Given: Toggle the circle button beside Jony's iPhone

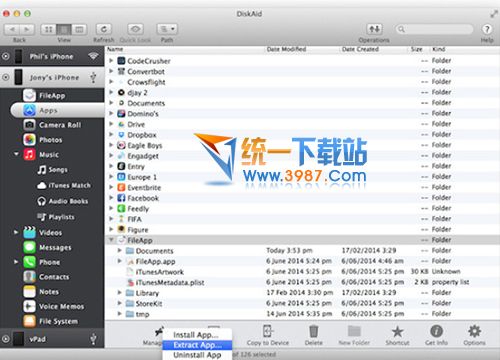Looking at the screenshot, I should 6,77.
